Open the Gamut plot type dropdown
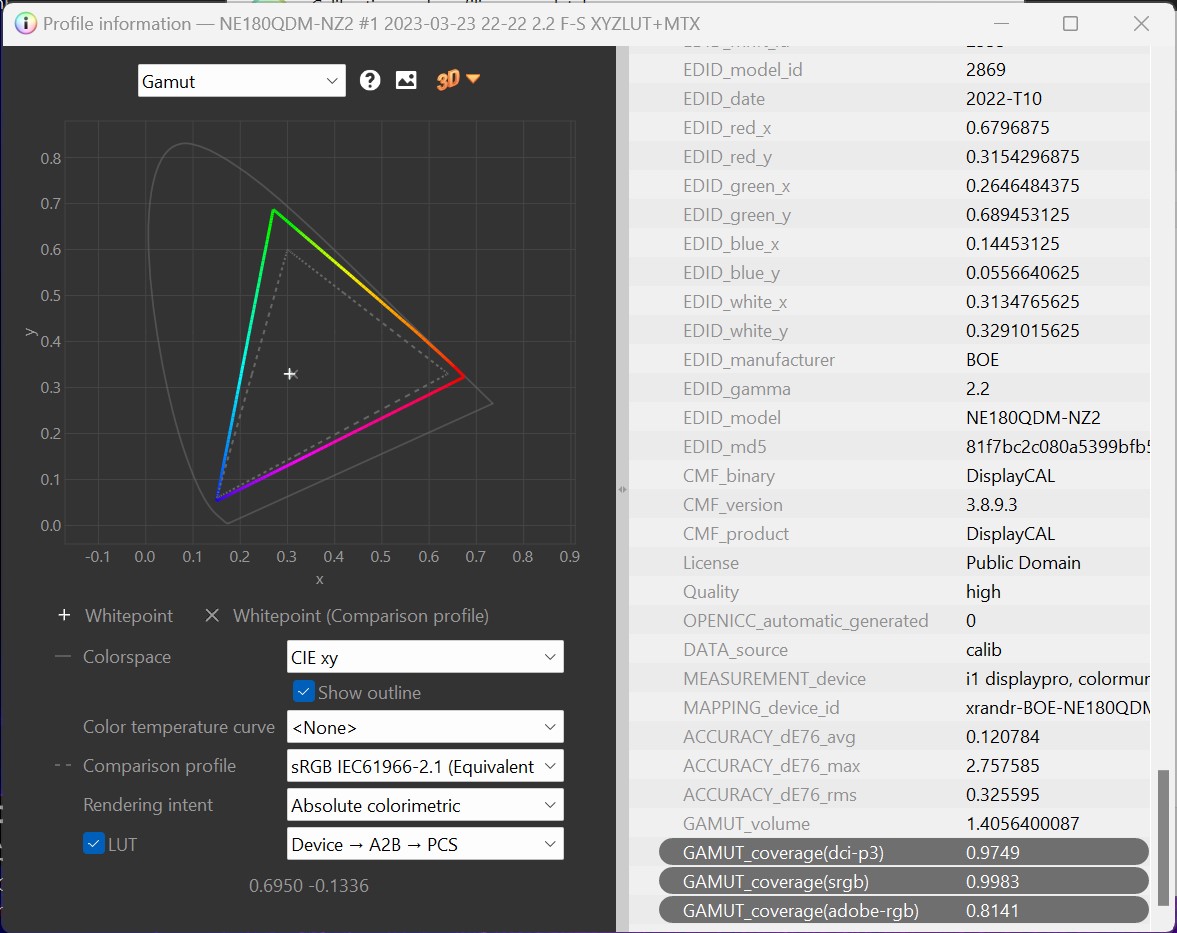The width and height of the screenshot is (1177, 933). (x=241, y=81)
